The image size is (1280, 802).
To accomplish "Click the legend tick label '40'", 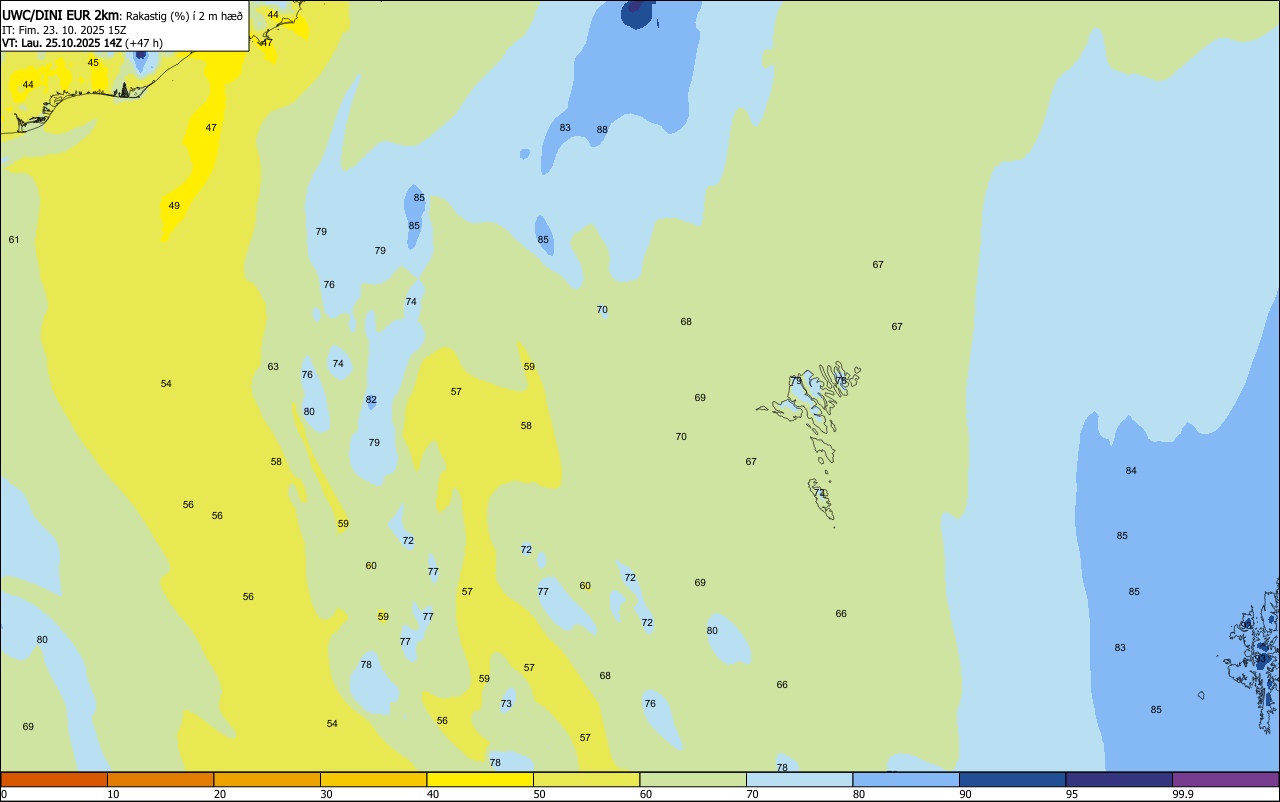I will tap(433, 794).
